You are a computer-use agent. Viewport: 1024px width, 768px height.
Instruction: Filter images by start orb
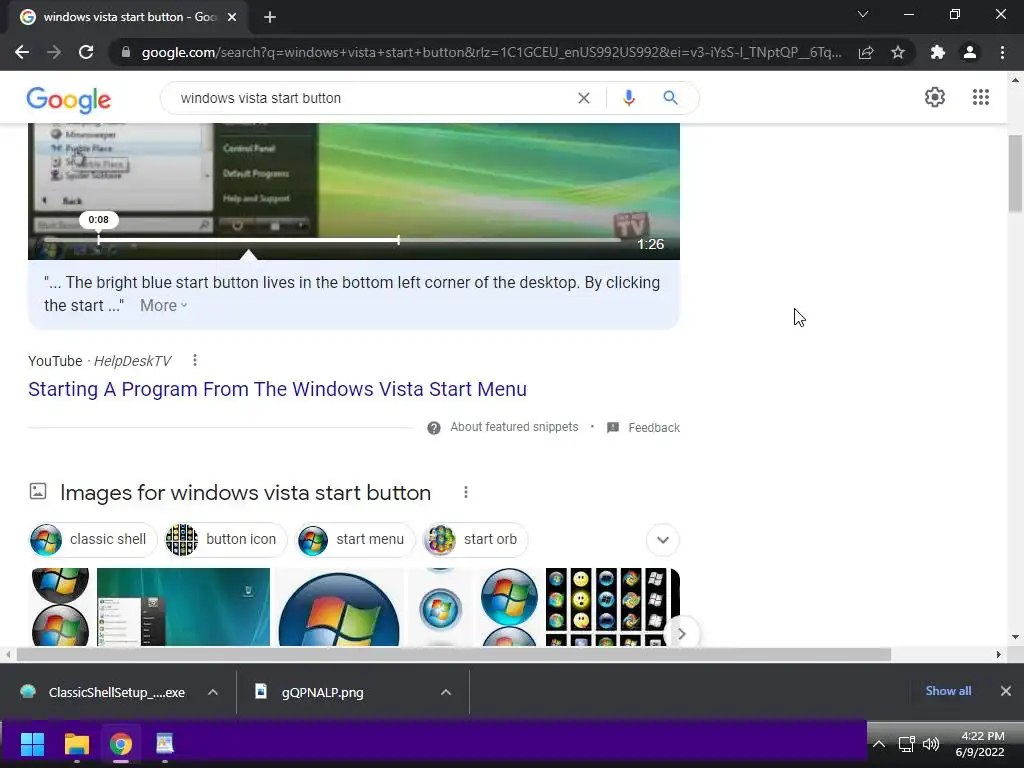click(474, 539)
